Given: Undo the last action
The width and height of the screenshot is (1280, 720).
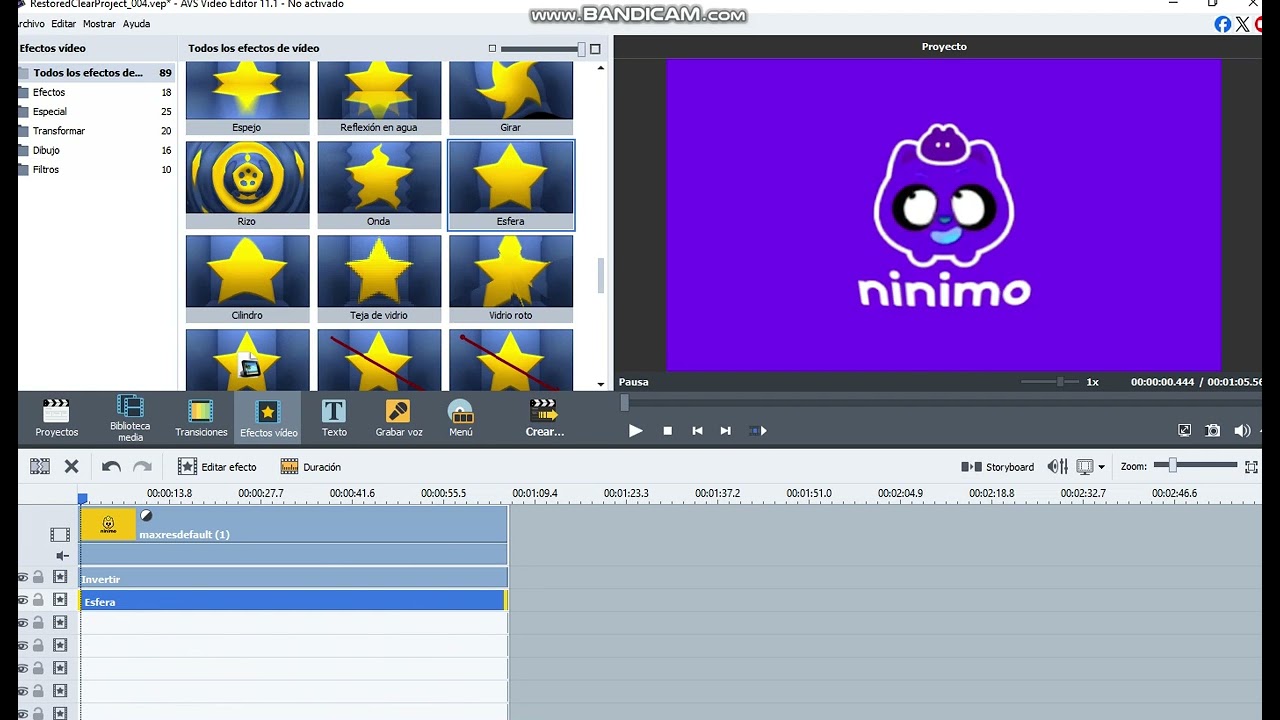Looking at the screenshot, I should pyautogui.click(x=111, y=466).
